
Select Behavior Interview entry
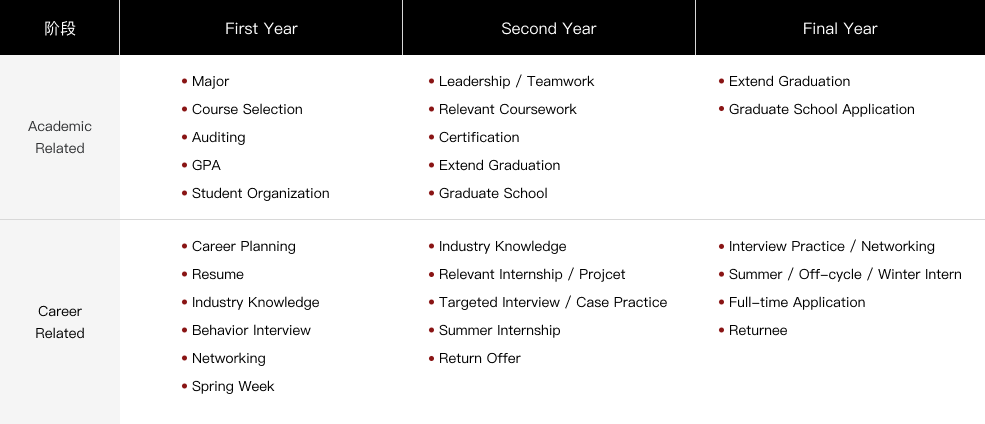251,330
